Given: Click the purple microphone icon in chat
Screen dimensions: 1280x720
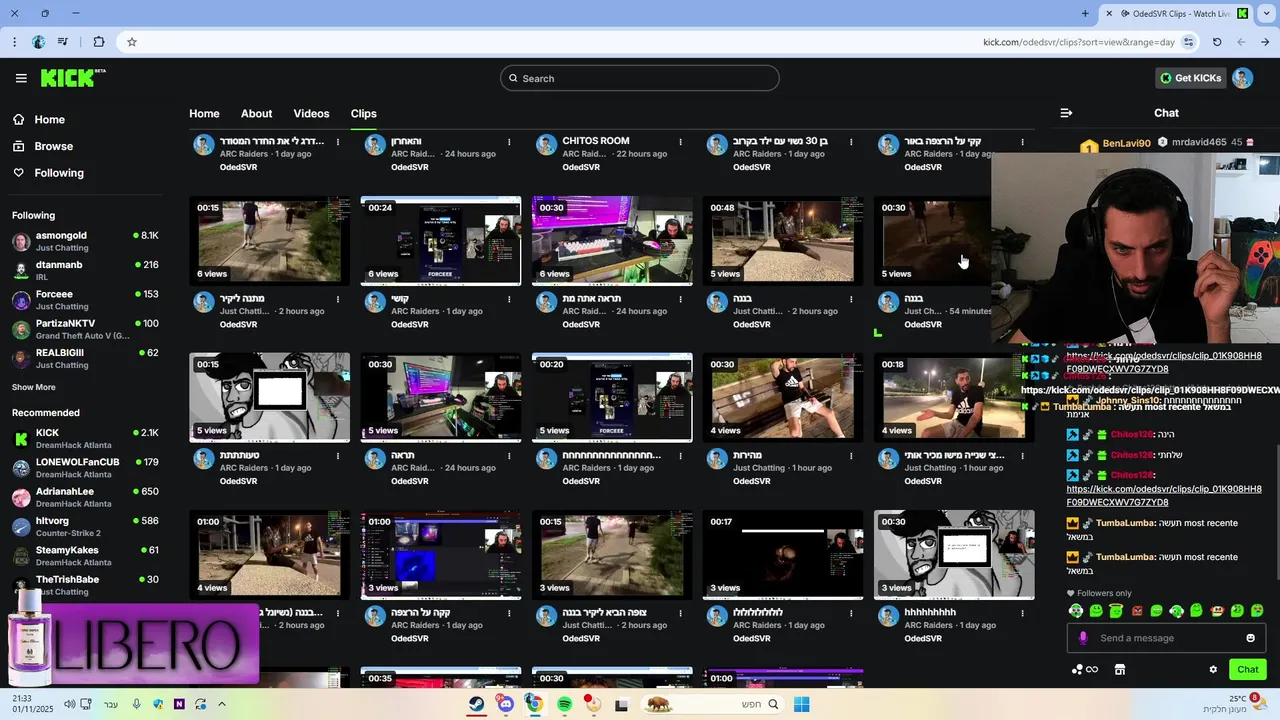Looking at the screenshot, I should click(1083, 638).
